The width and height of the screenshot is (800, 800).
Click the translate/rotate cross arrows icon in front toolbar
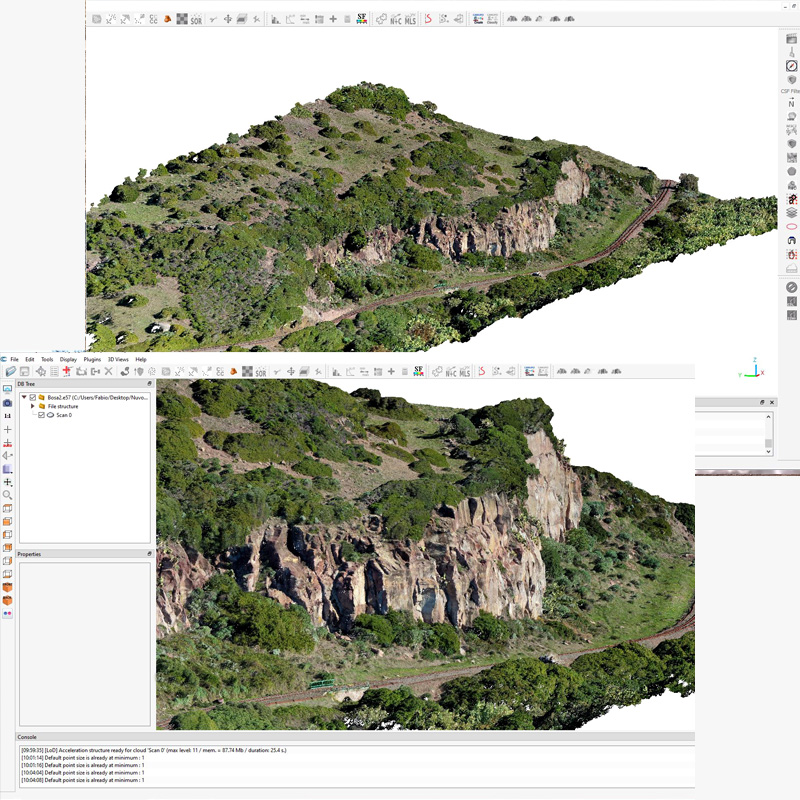pos(291,371)
